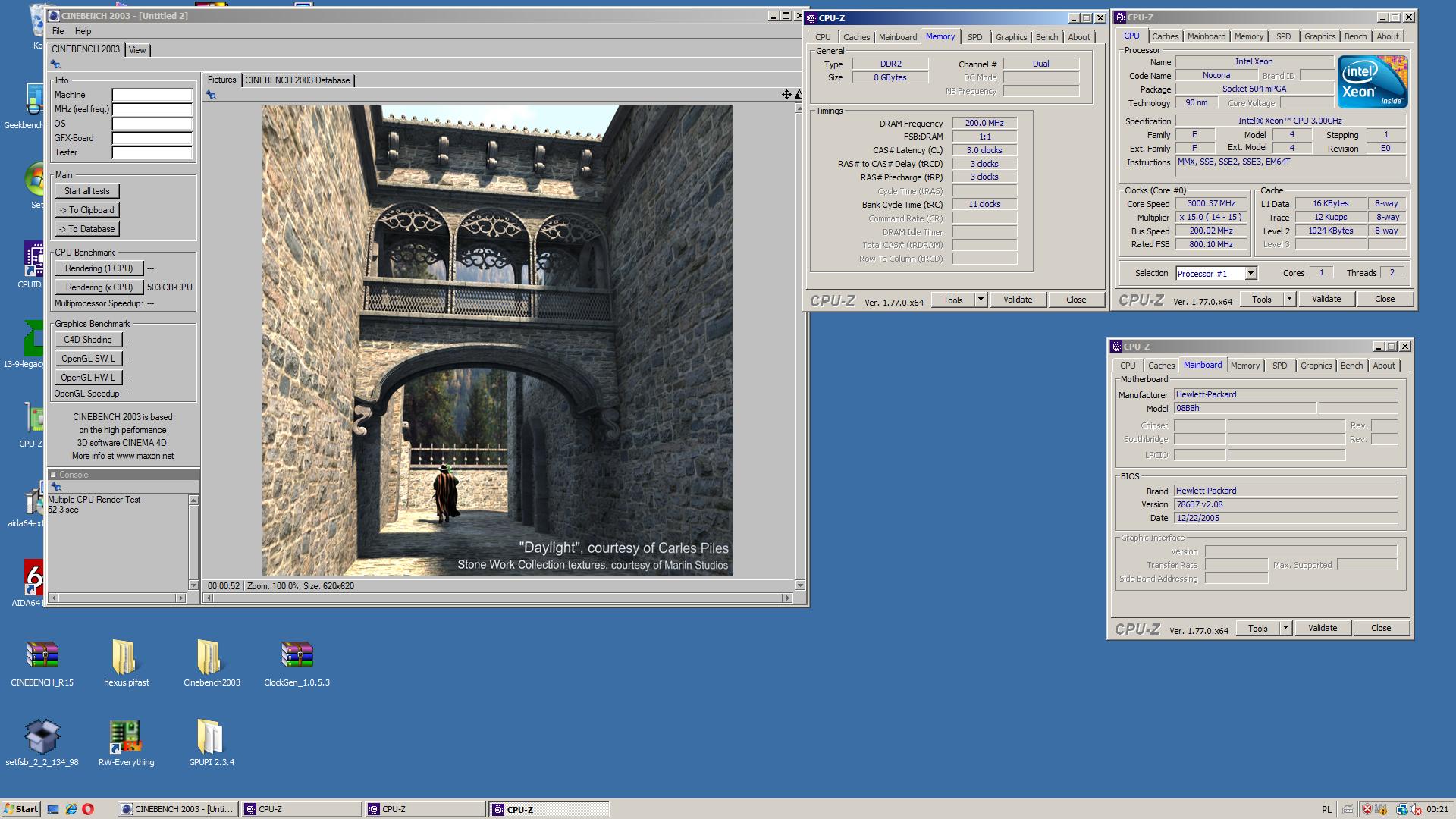Click the To Clipboard button

point(87,210)
